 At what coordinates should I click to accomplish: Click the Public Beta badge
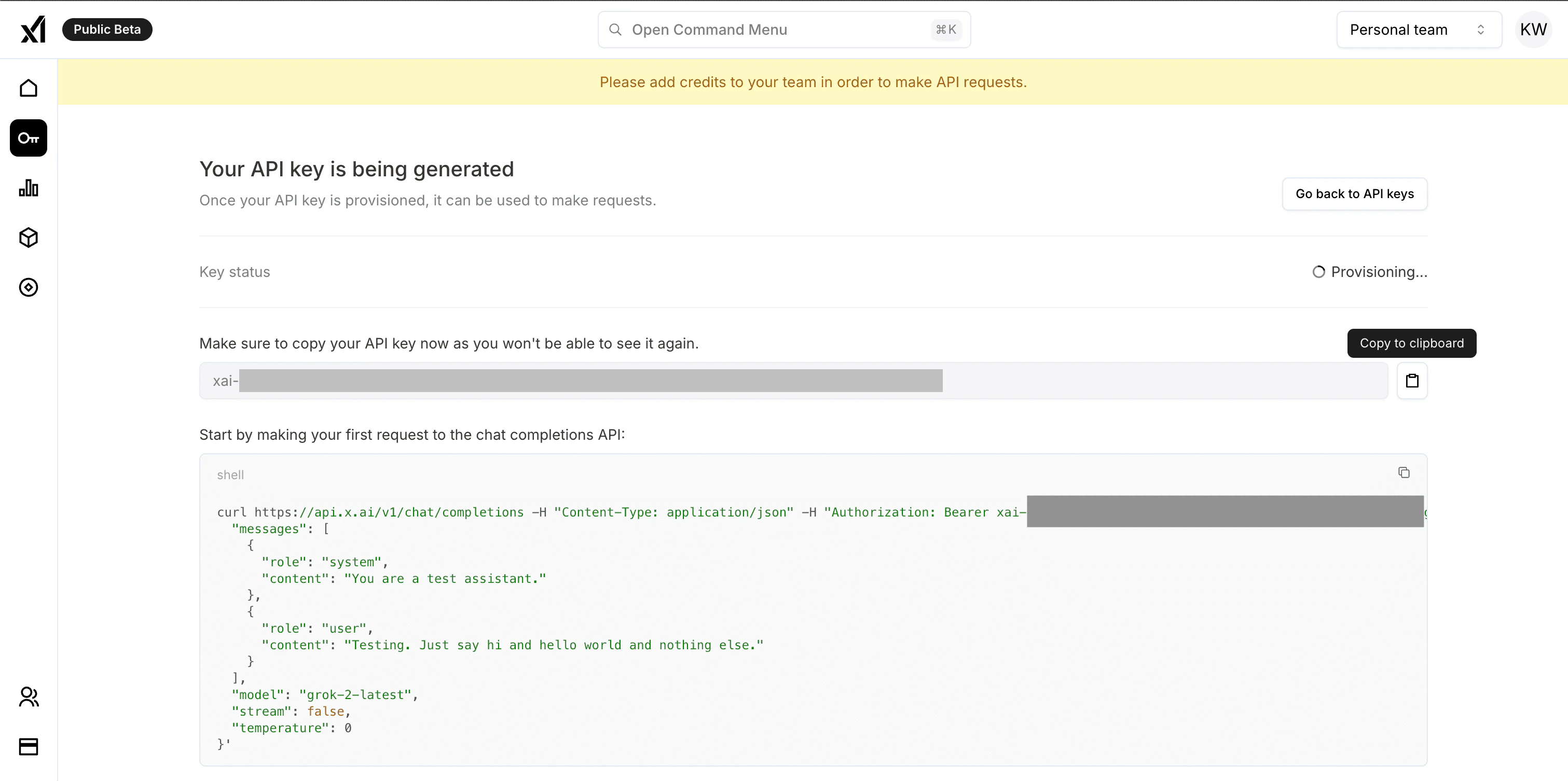coord(107,30)
